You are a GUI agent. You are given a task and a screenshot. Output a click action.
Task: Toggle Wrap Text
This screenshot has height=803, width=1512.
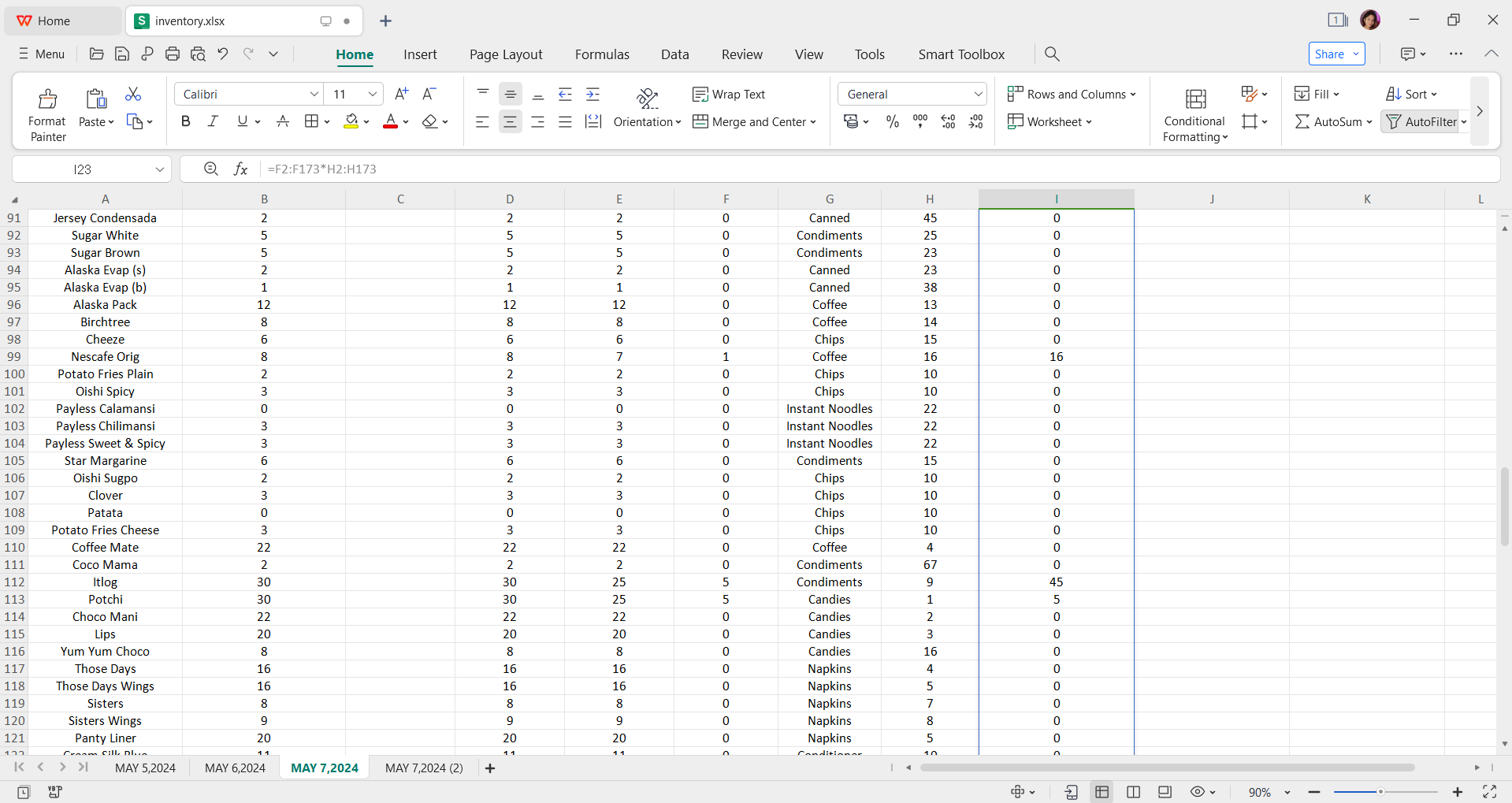click(x=729, y=94)
